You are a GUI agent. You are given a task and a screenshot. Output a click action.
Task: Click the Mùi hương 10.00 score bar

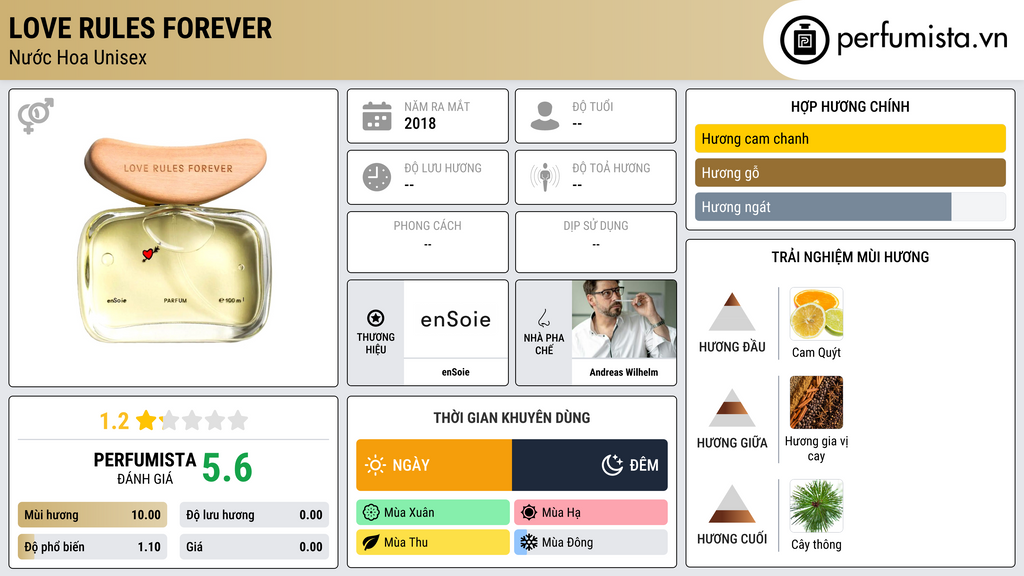coord(93,515)
